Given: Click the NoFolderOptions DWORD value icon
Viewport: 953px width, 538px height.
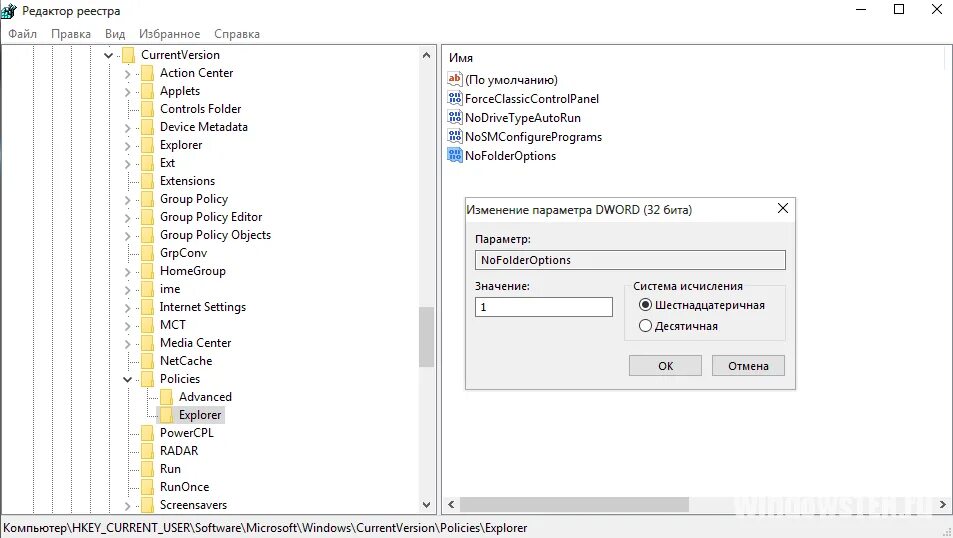Looking at the screenshot, I should coord(455,156).
